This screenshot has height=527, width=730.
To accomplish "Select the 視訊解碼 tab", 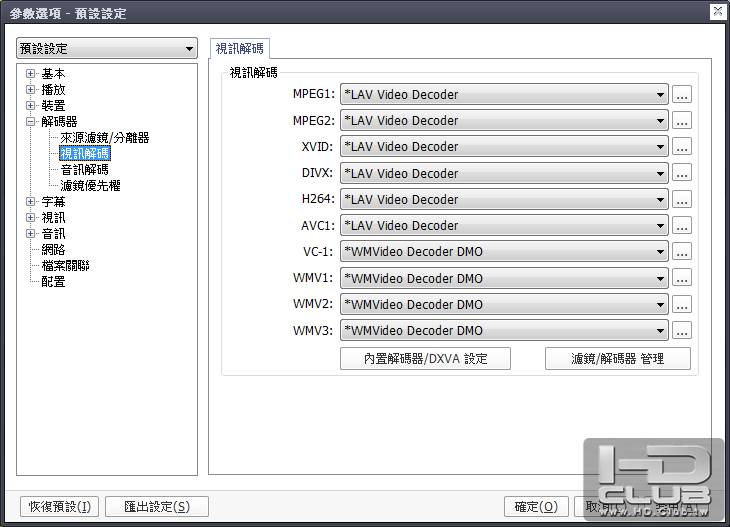I will pyautogui.click(x=240, y=48).
